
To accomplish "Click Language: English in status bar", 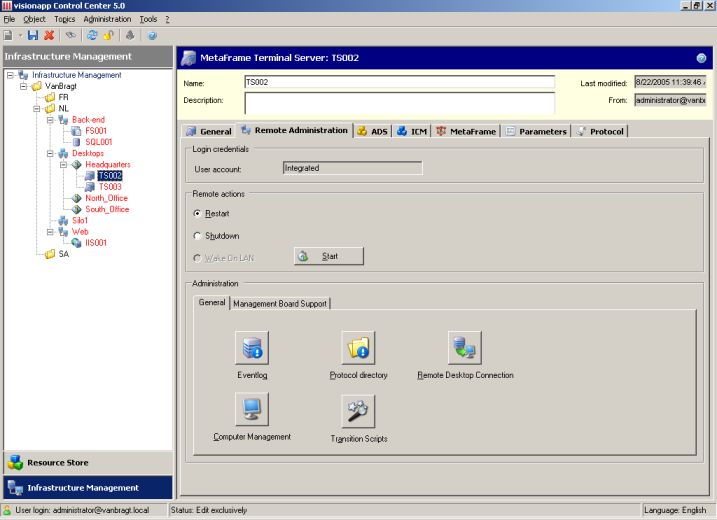I will (x=675, y=510).
